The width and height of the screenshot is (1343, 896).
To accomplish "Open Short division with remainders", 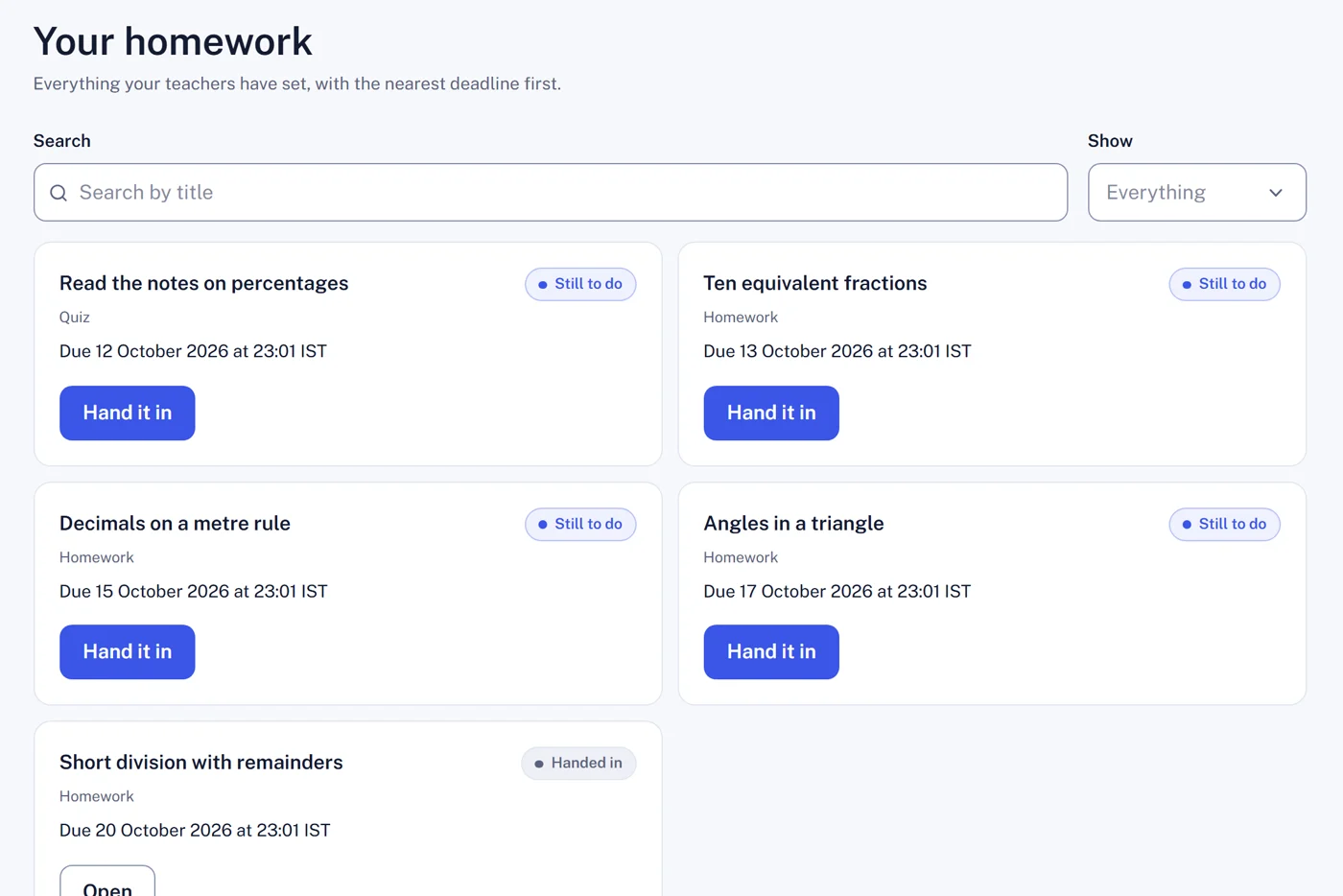I will tap(107, 883).
